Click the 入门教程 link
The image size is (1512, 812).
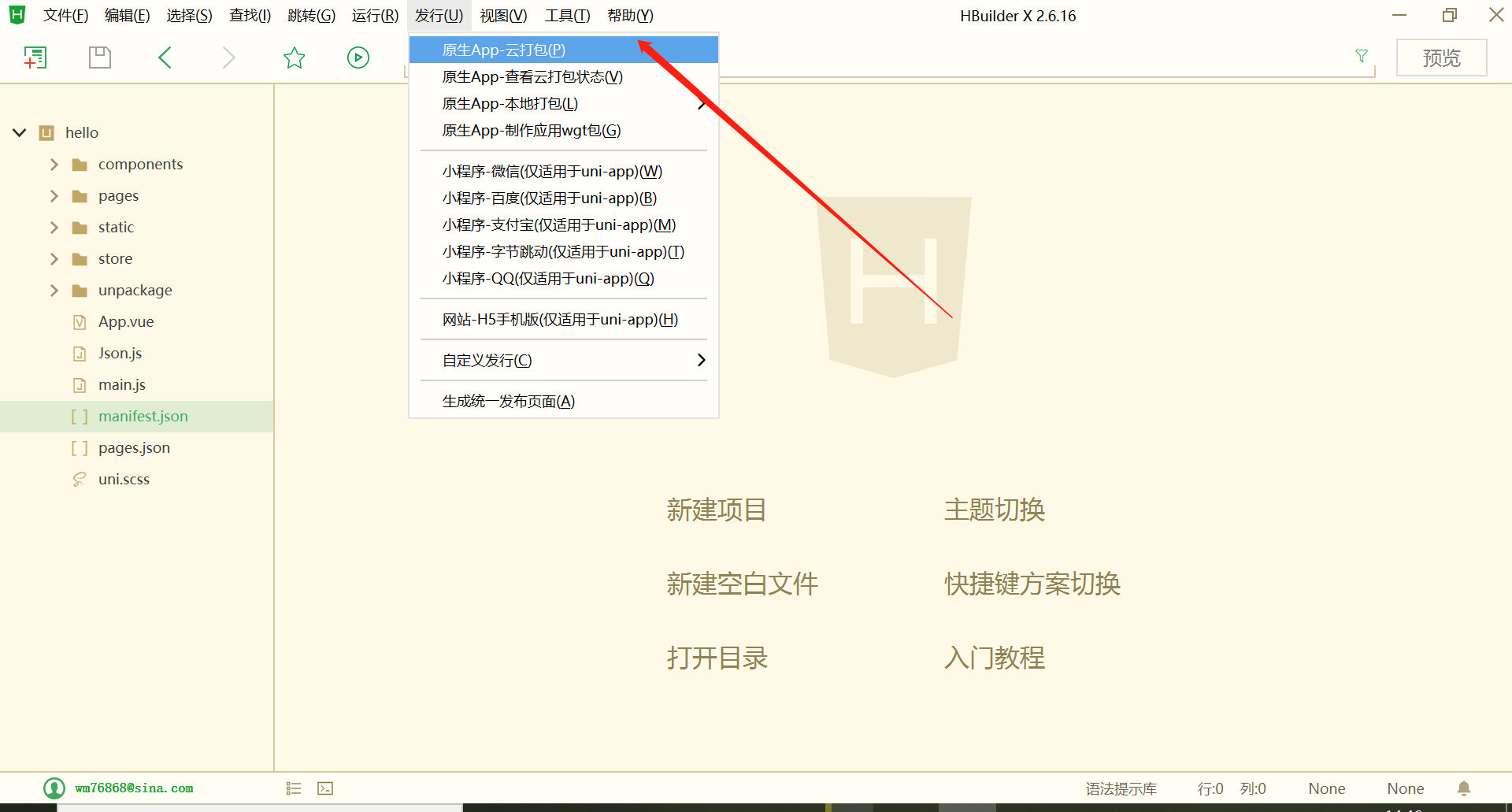coord(995,658)
